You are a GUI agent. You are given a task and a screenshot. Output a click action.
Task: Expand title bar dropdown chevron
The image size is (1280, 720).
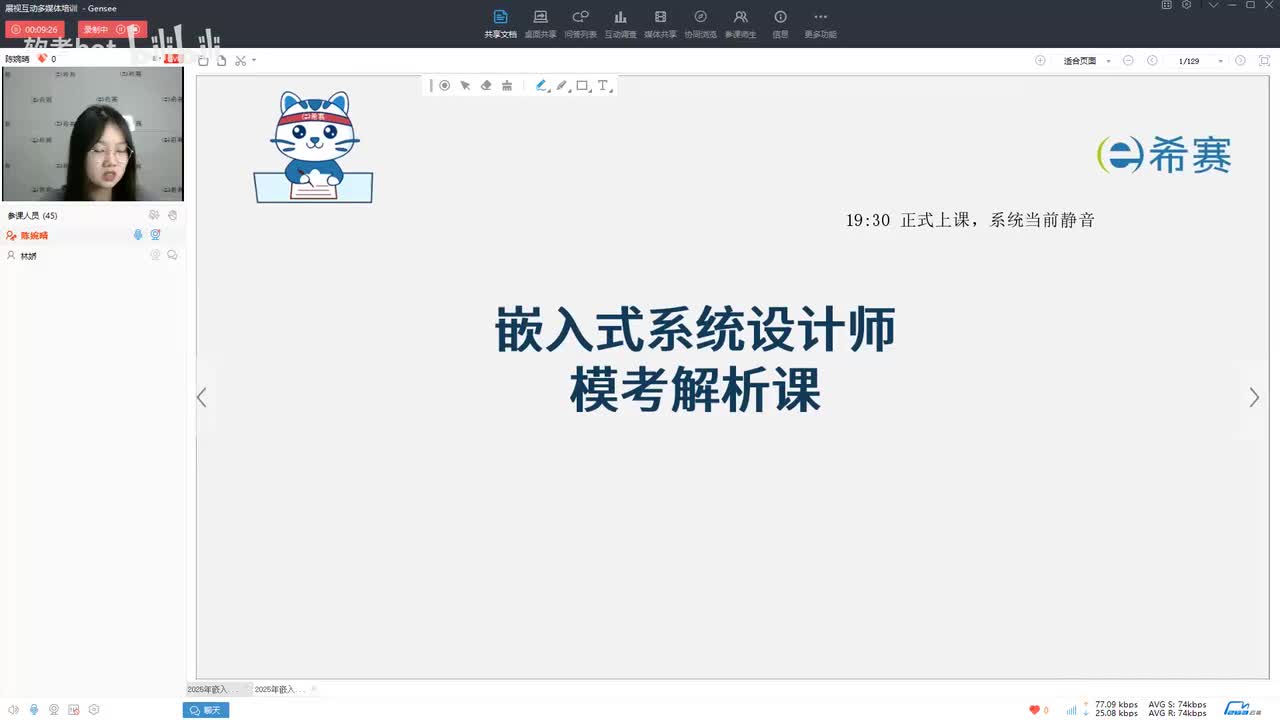coord(1213,5)
